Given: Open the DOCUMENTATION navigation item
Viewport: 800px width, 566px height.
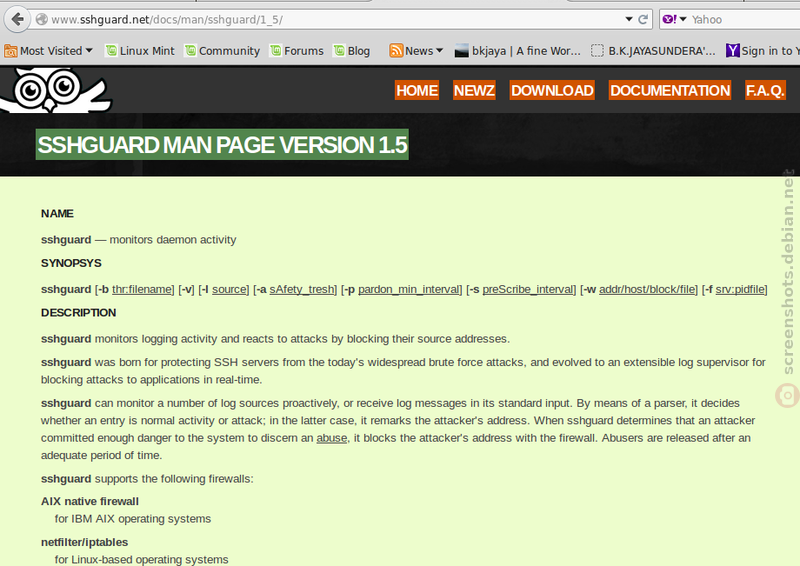Looking at the screenshot, I should point(670,90).
